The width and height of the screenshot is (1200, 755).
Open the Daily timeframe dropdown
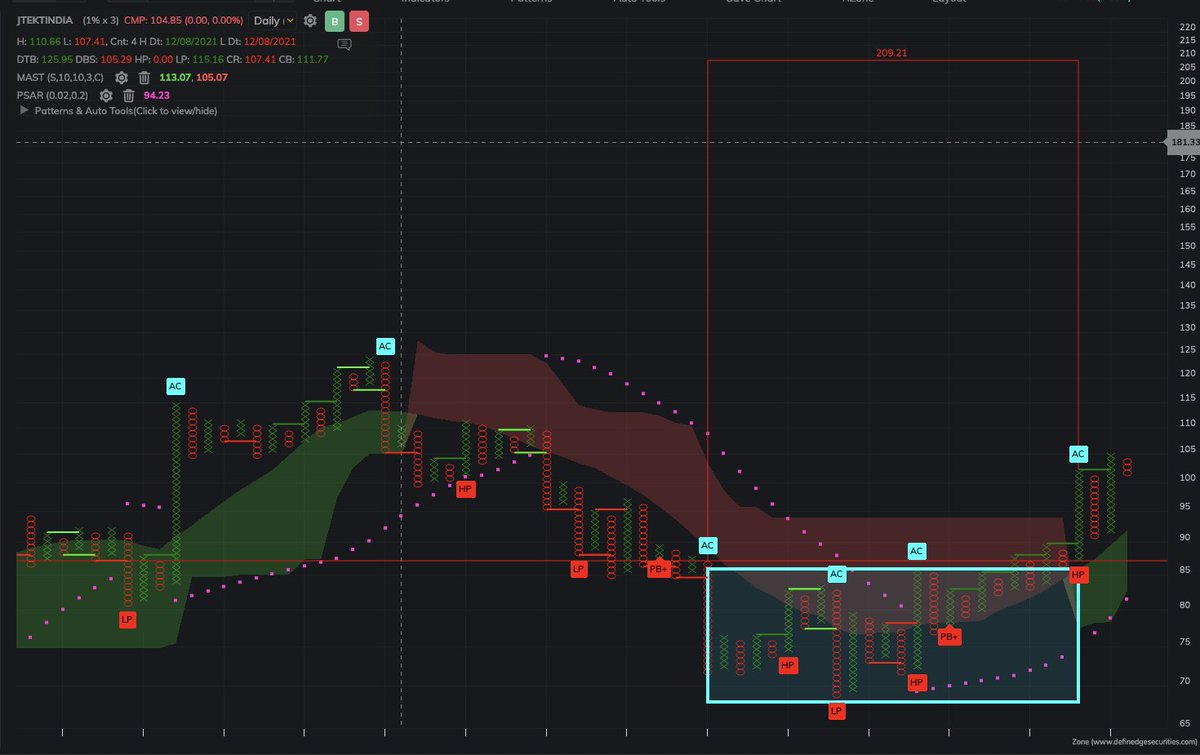click(x=272, y=21)
